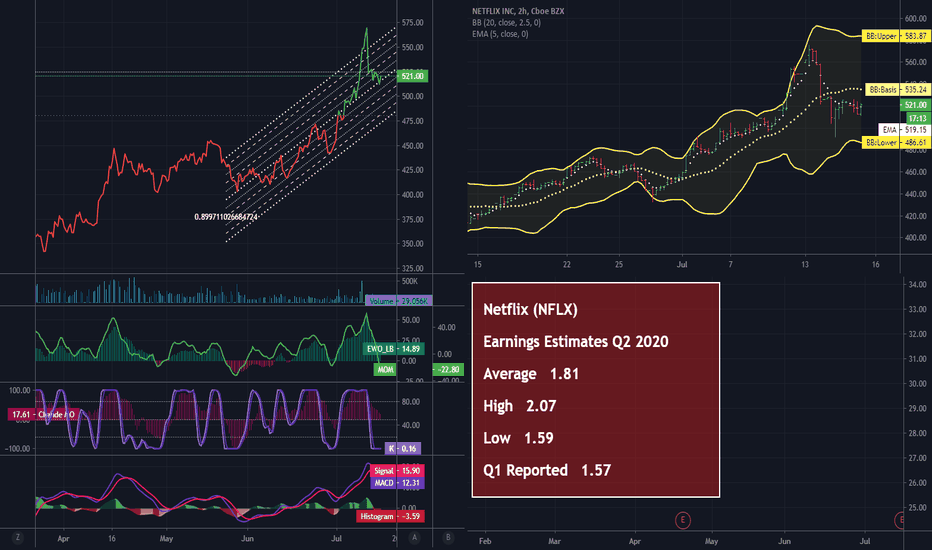
Task: Click the BB:Basis 535.24 price label
Action: 897,90
